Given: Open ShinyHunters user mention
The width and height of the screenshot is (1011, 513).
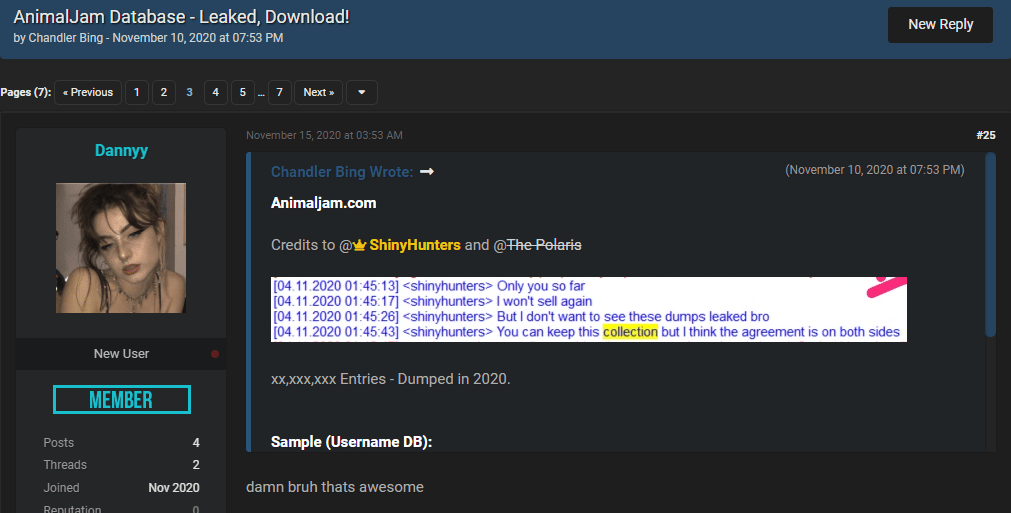Looking at the screenshot, I should pyautogui.click(x=414, y=245).
